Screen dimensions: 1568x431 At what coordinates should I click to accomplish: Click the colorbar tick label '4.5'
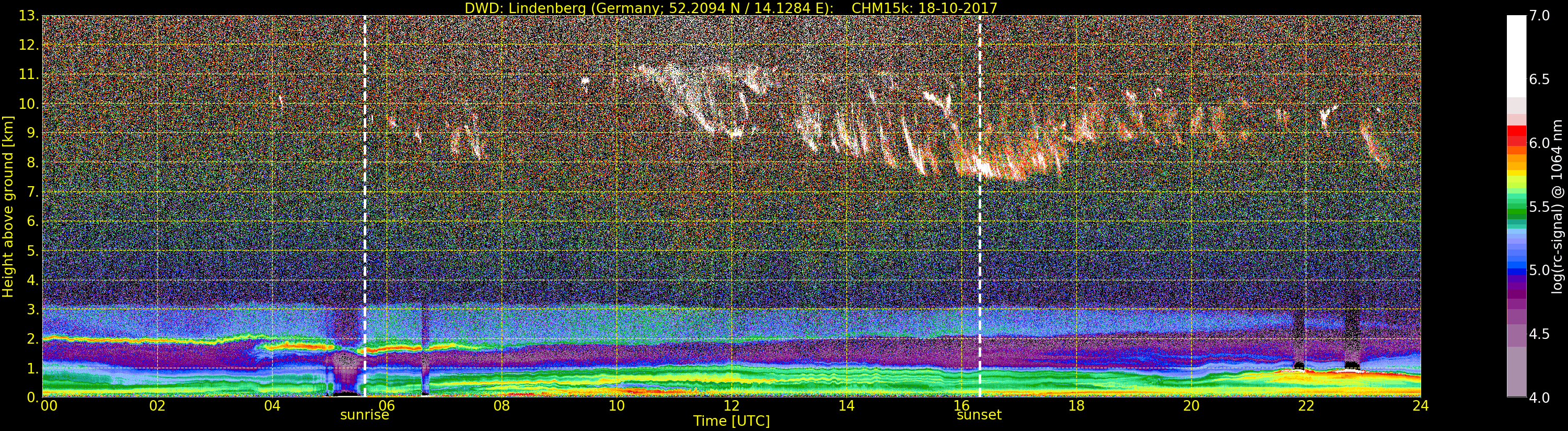(1539, 334)
